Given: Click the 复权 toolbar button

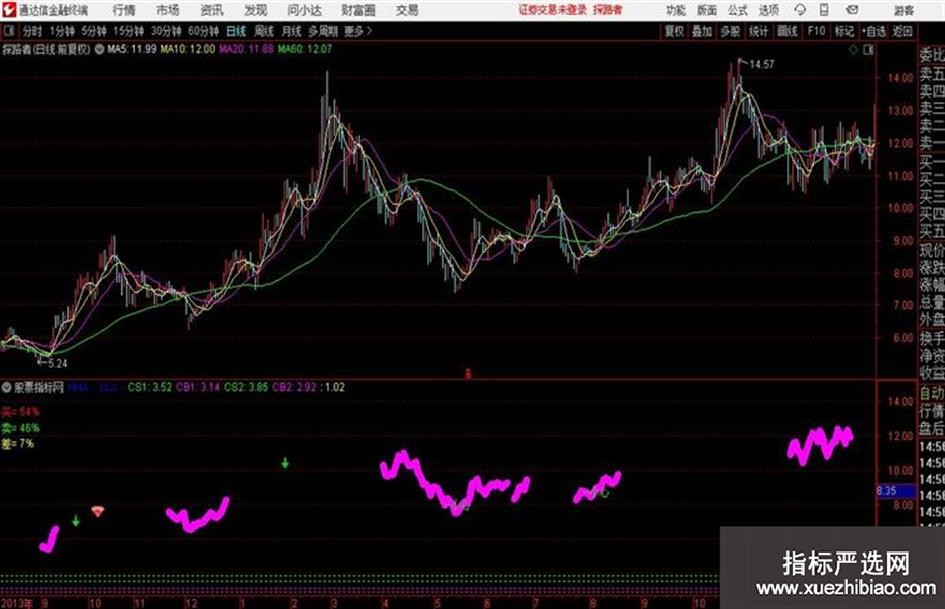Looking at the screenshot, I should point(674,31).
